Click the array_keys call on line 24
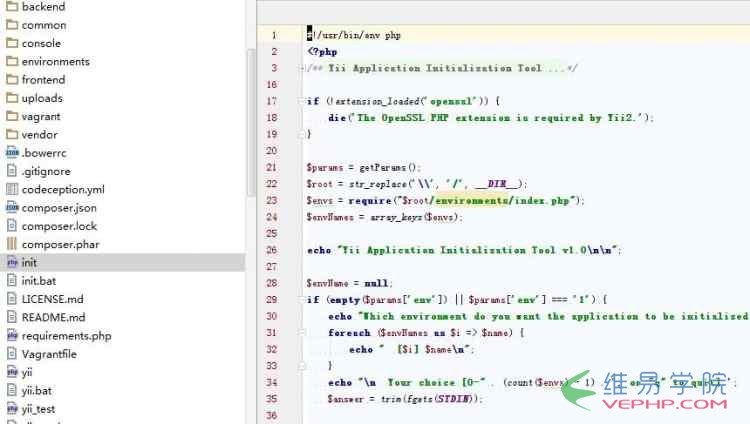This screenshot has height=424, width=750. pos(397,217)
